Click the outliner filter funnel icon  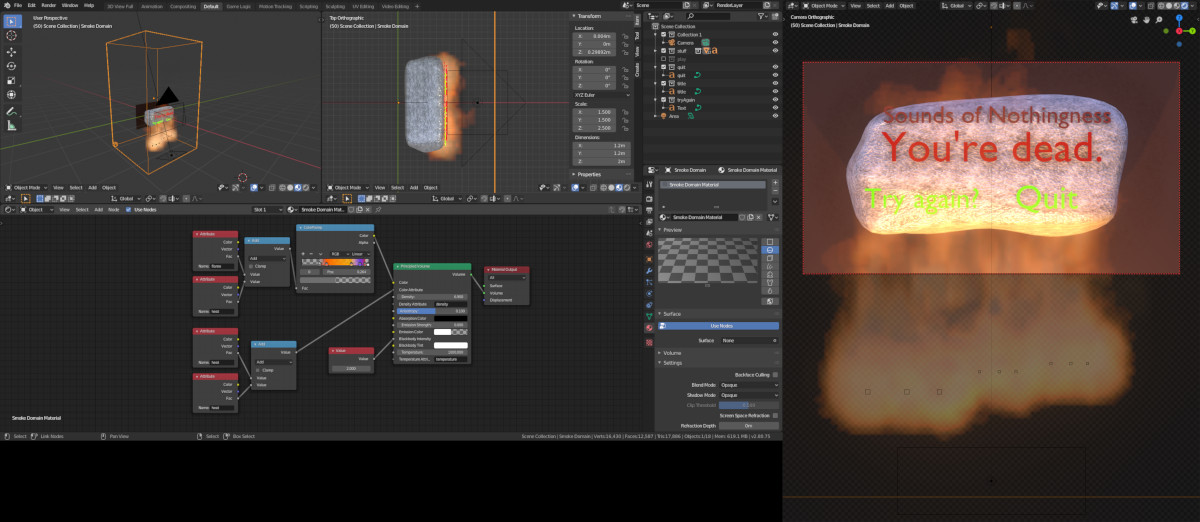pos(763,16)
